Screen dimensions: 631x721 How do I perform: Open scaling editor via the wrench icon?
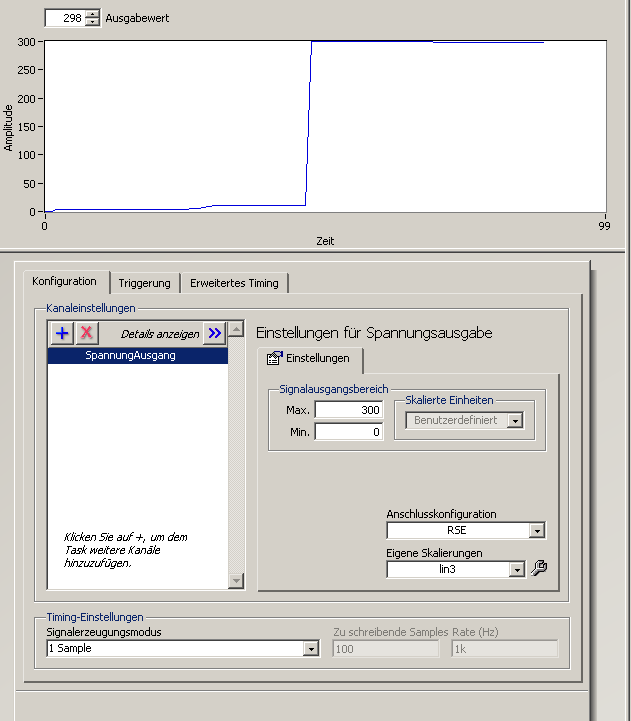coord(539,568)
